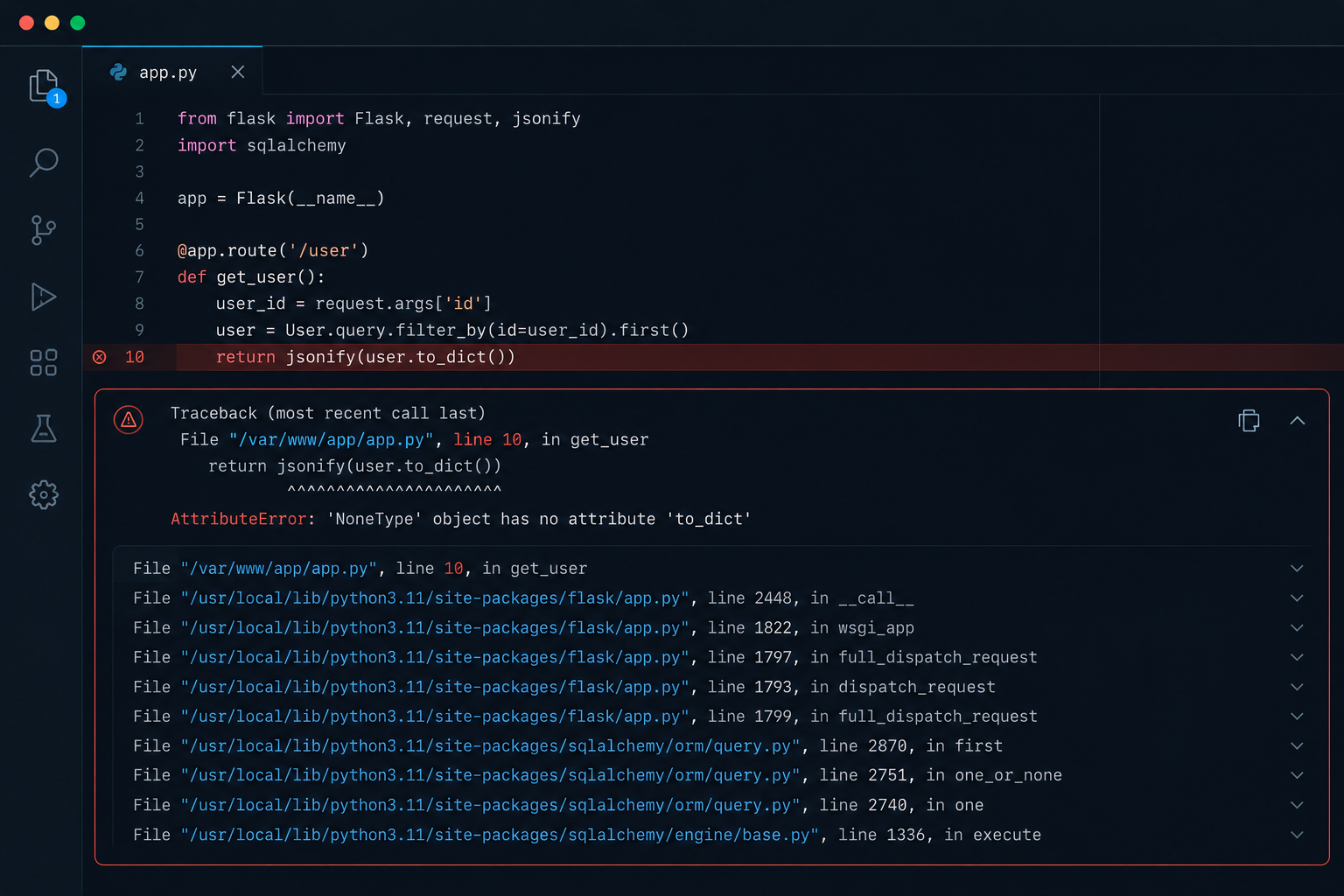Screen dimensions: 1344x896
Task: Expand the get_user line 10 stack frame
Action: tap(1297, 569)
